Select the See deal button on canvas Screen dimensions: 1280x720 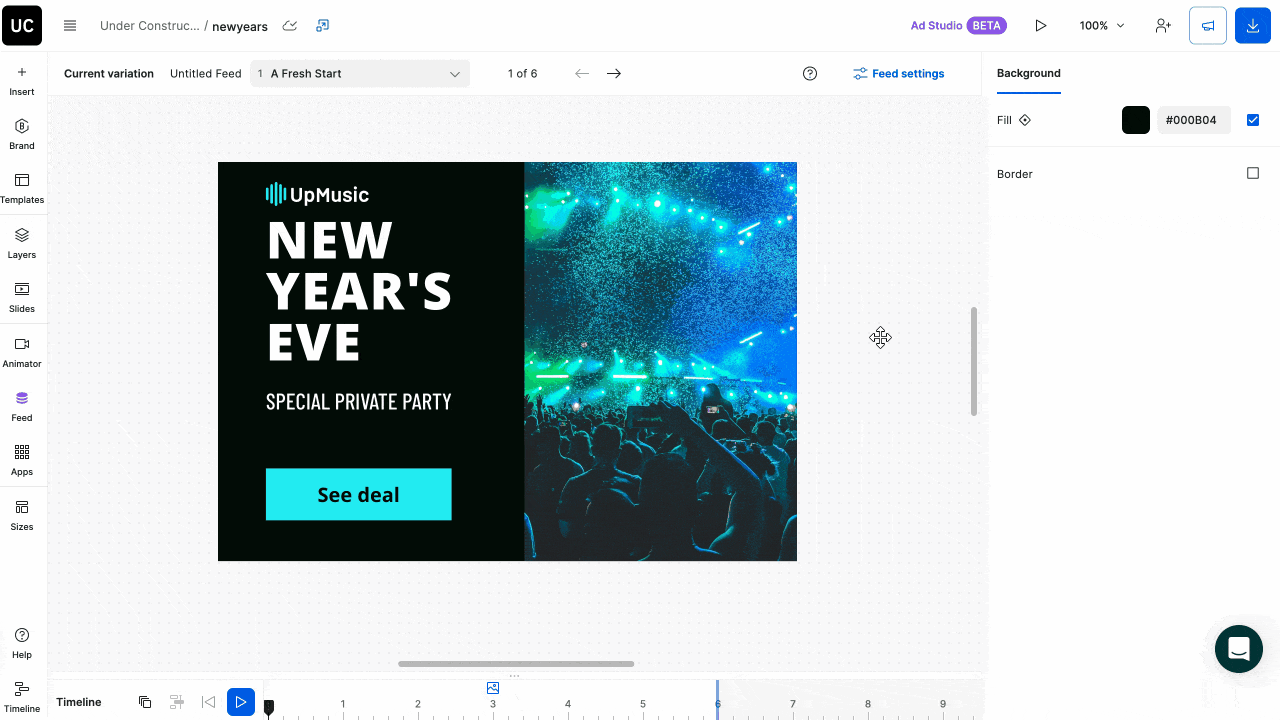(x=358, y=494)
